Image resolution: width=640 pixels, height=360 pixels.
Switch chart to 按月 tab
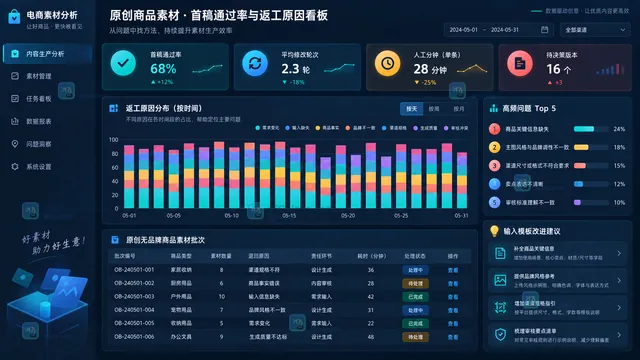coord(459,109)
